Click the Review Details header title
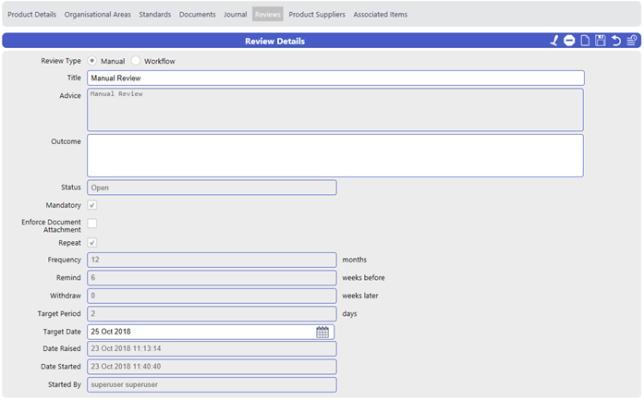 275,41
